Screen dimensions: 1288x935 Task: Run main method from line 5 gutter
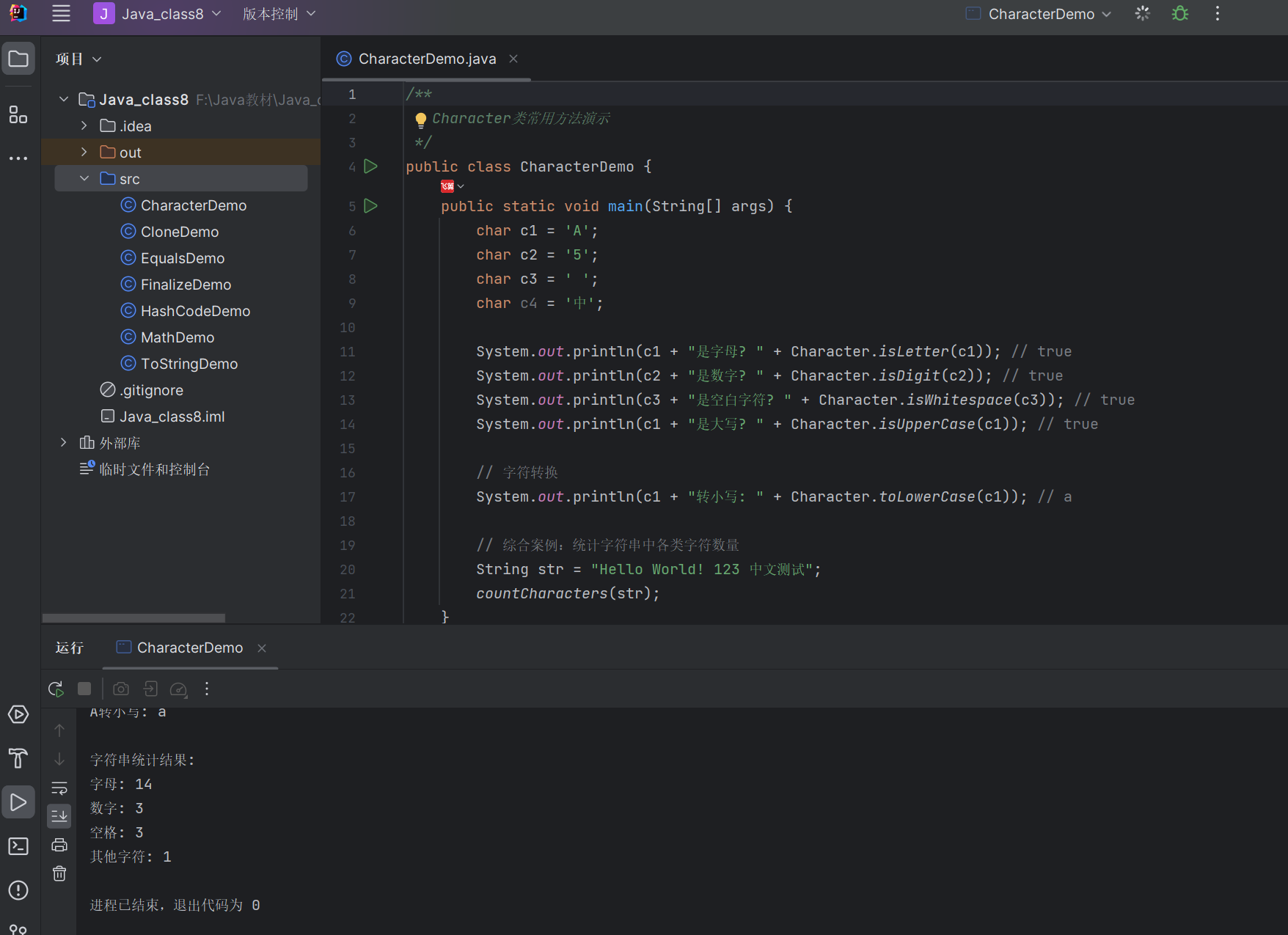[371, 206]
